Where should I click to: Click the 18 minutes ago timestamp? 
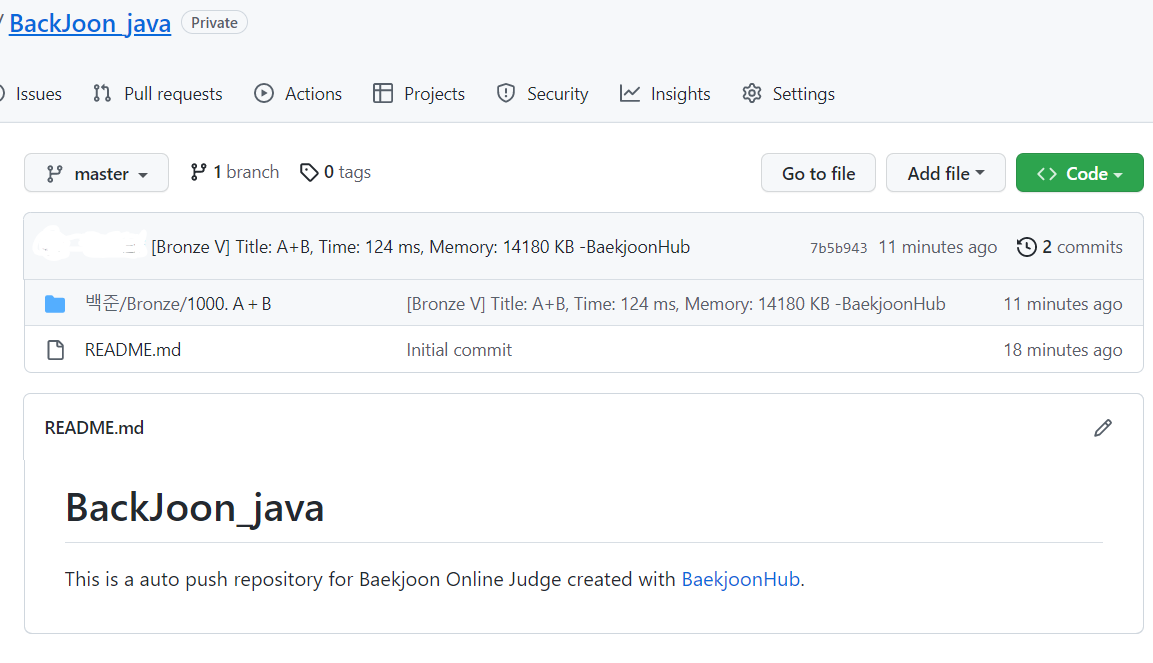coord(1063,350)
